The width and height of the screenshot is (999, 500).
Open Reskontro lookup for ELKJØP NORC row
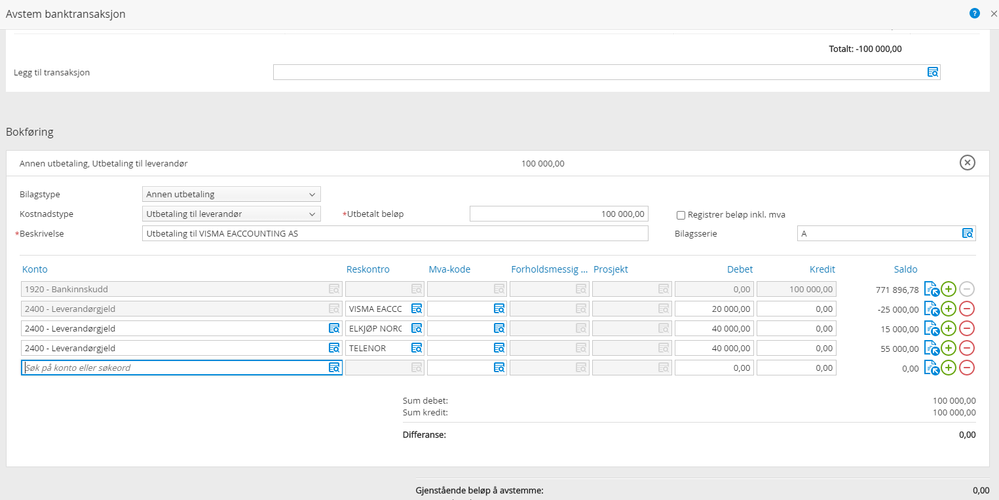click(417, 329)
